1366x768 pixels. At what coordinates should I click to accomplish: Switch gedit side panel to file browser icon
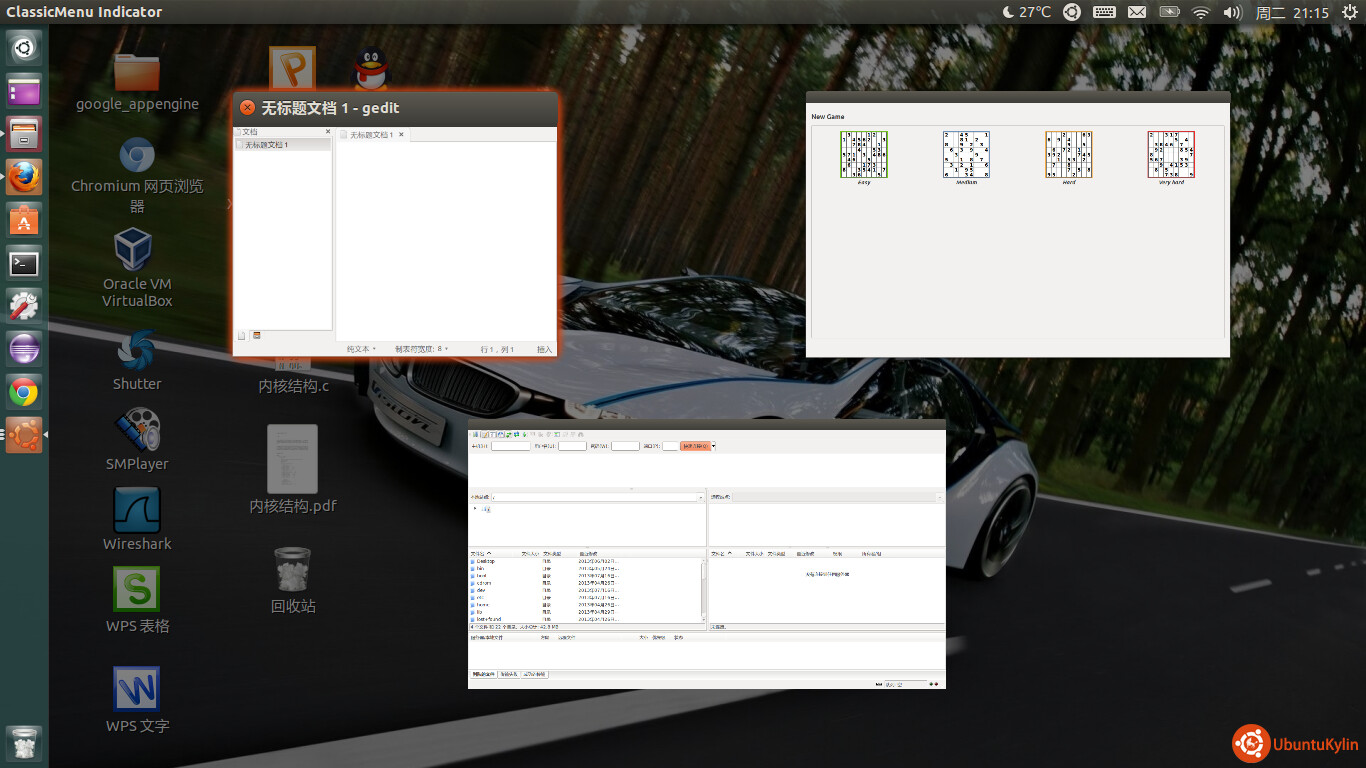(x=257, y=335)
